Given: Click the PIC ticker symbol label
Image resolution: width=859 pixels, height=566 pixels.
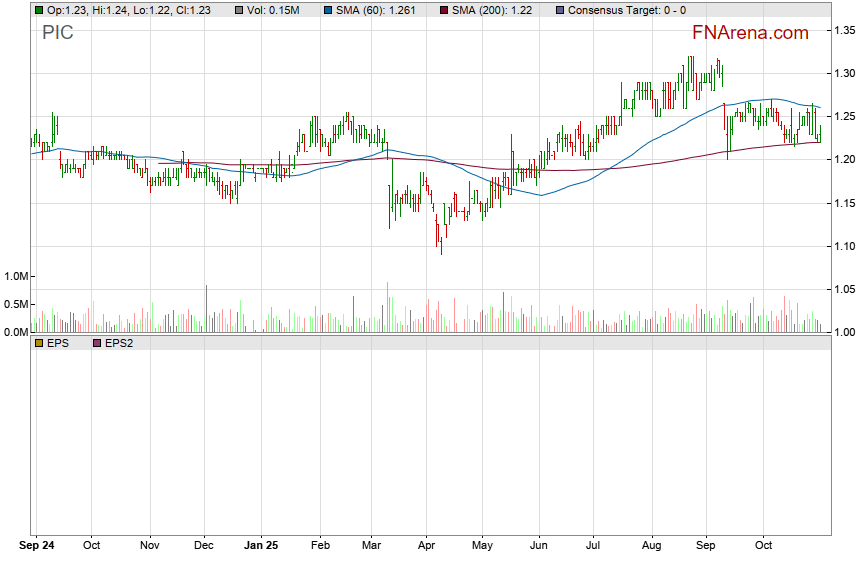Looking at the screenshot, I should click(57, 32).
